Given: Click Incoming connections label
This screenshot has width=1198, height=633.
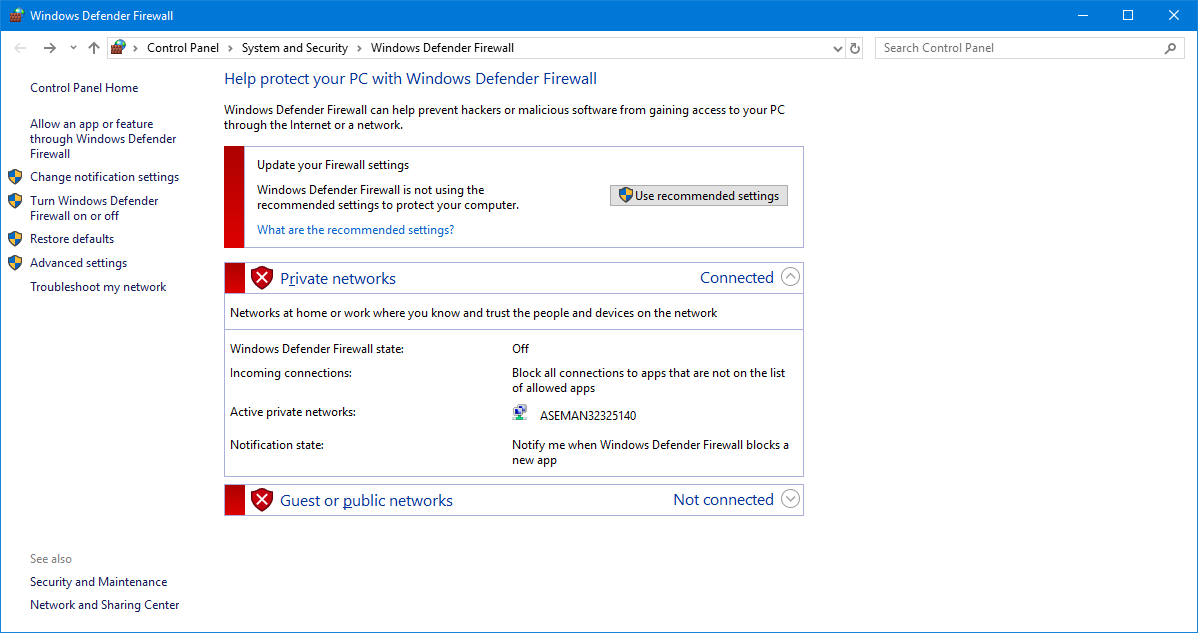Looking at the screenshot, I should tap(291, 373).
